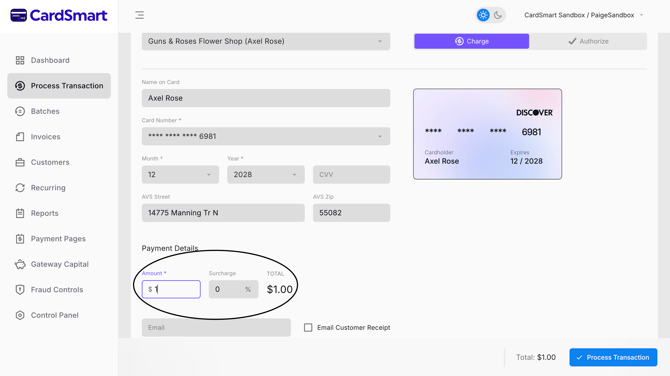Edit the Name on Card field

[x=266, y=98]
